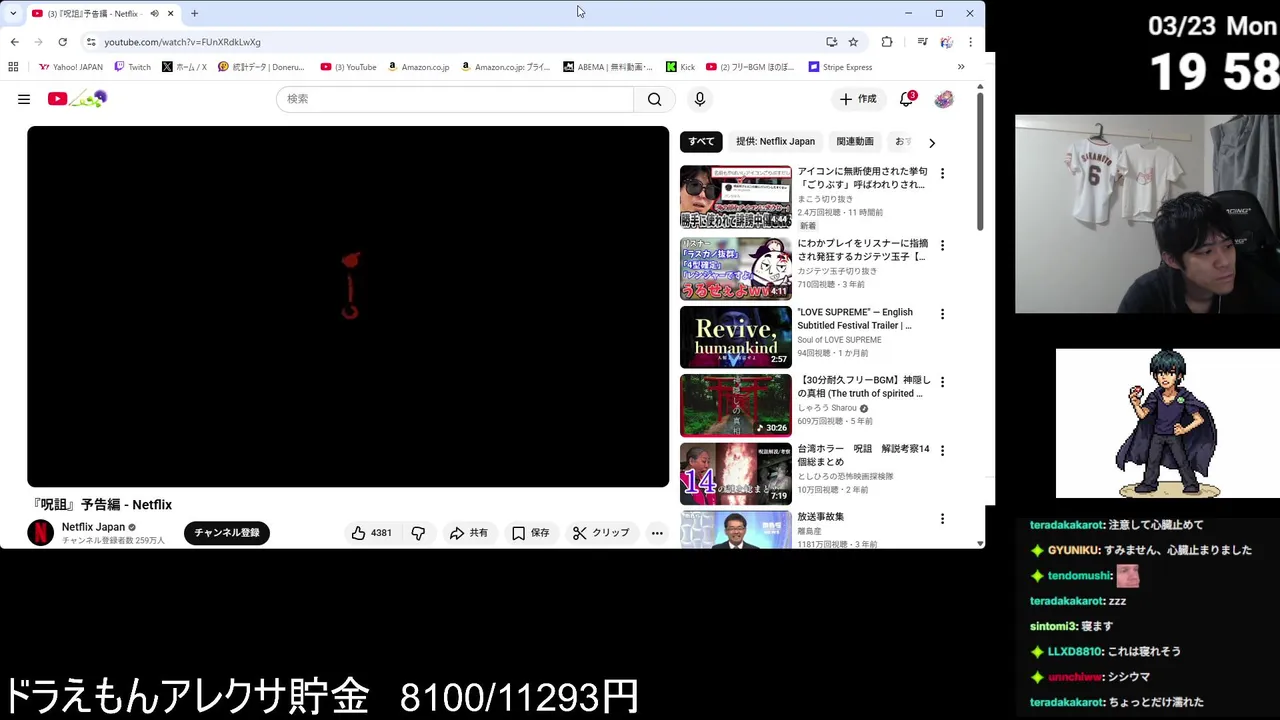Create clip with クリップ button
This screenshot has height=720, width=1280.
click(x=601, y=533)
